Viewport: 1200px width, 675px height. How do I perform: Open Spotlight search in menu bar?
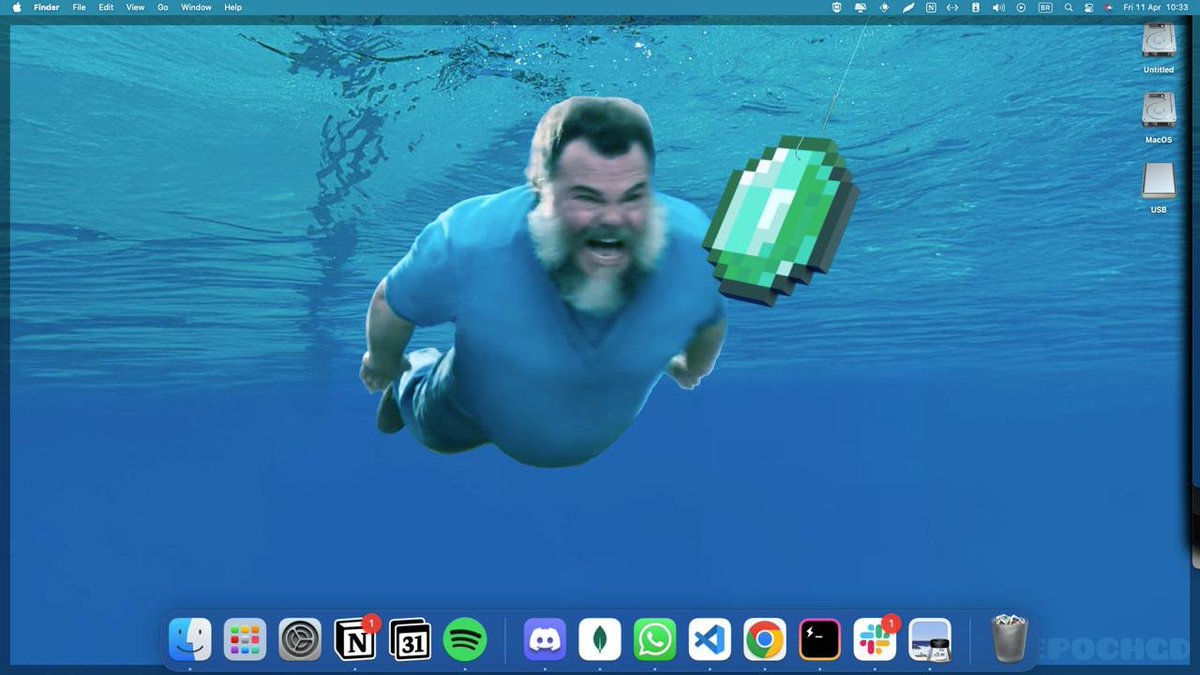1069,7
